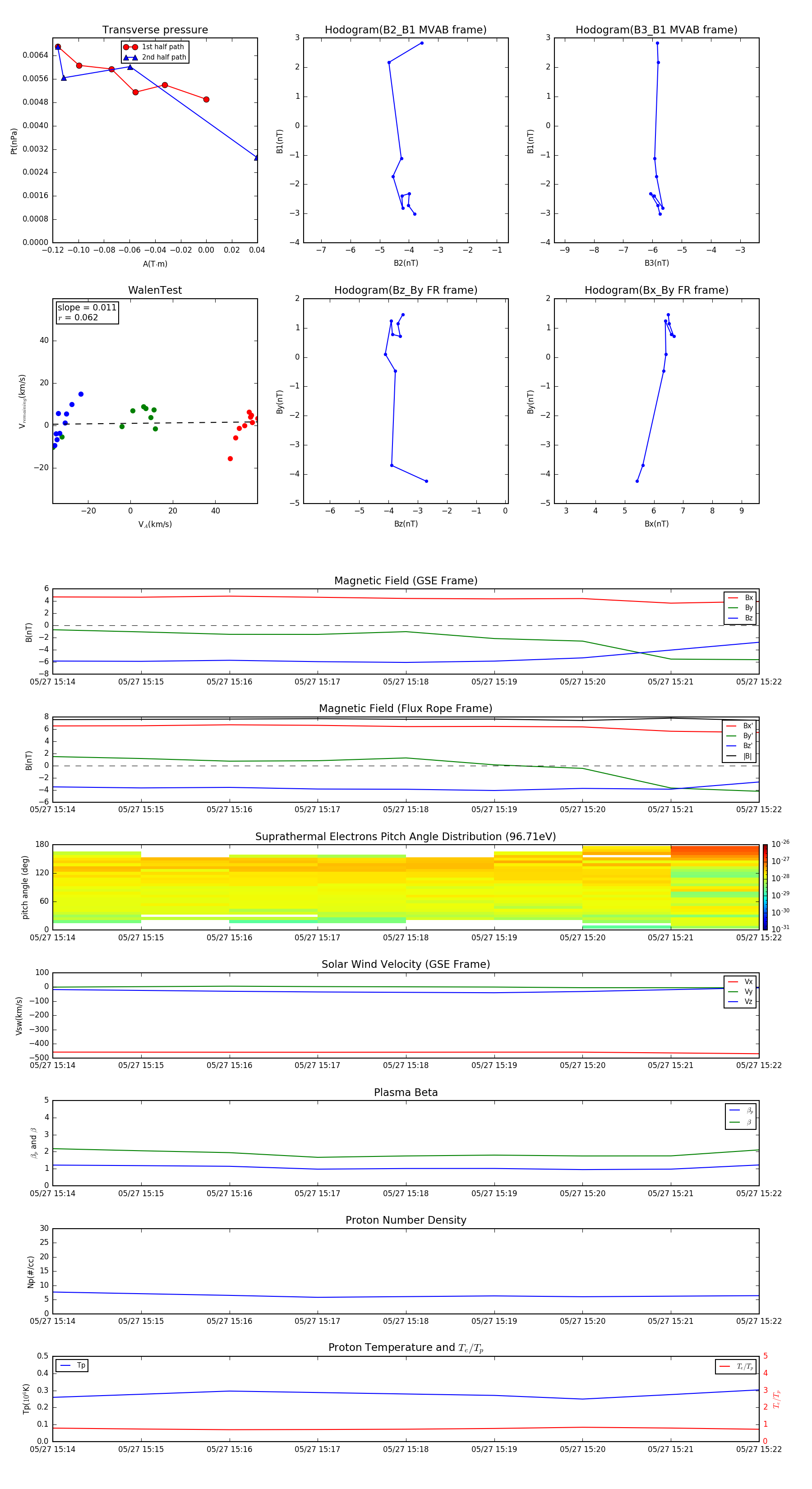Click 'B2(nT)' x-axis label
The image size is (812, 1489).
pyautogui.click(x=406, y=263)
